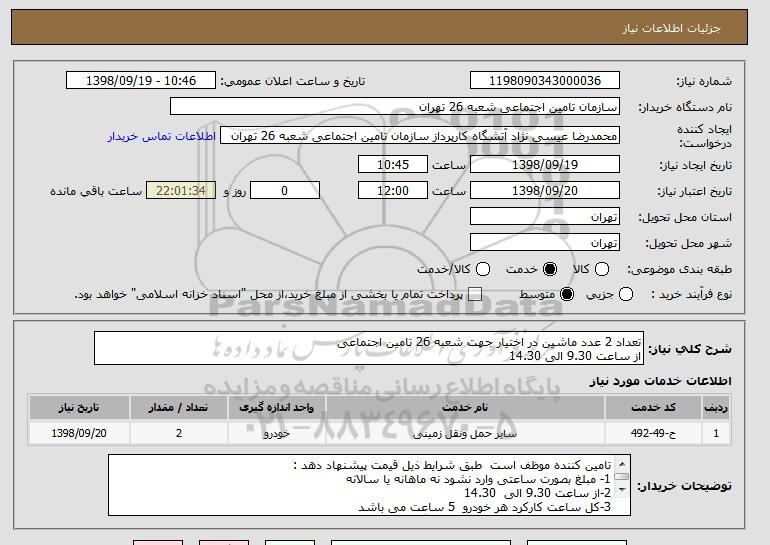Screen dimensions: 770x545
Task: Click the validity time field 12:00
Action: tap(393, 191)
